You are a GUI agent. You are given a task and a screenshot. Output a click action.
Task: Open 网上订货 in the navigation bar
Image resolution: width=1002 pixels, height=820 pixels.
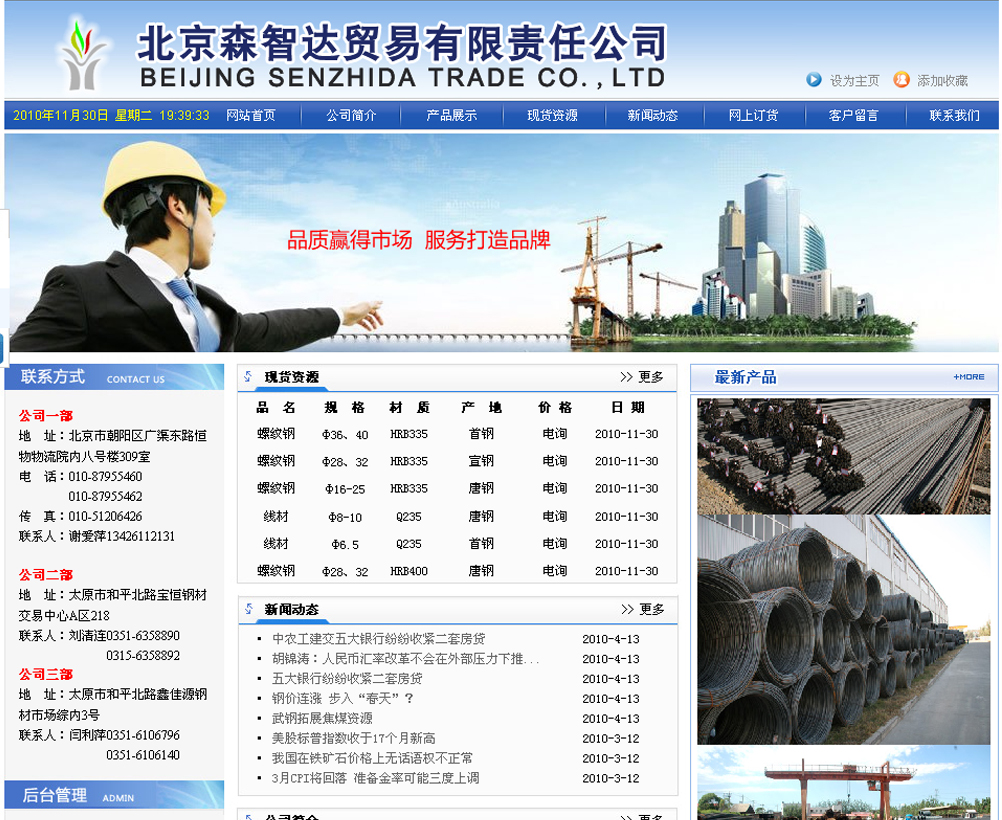753,115
